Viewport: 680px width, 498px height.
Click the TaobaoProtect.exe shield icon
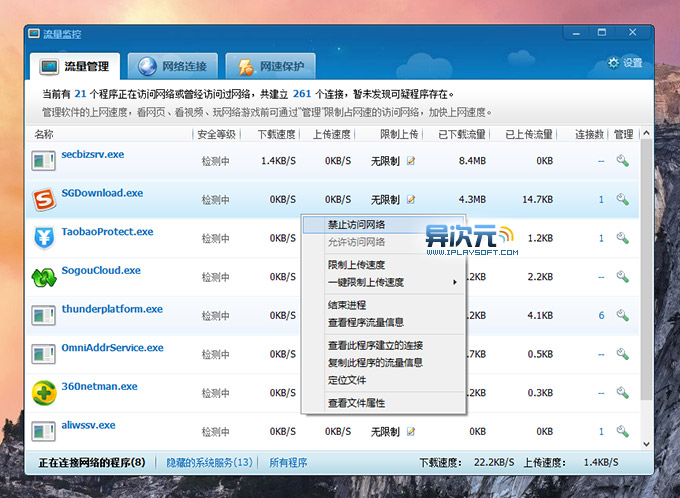click(44, 238)
